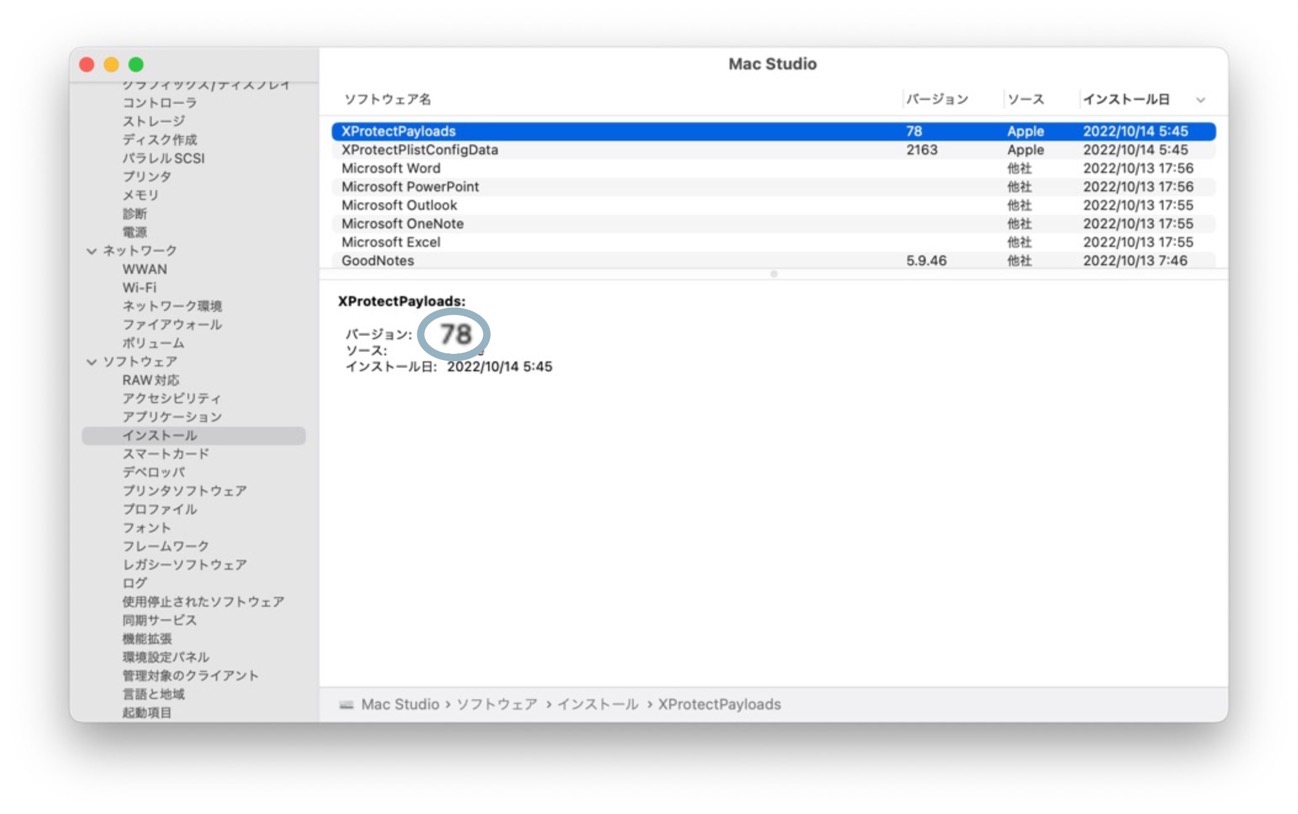Select プロファイル in sidebar

point(160,509)
